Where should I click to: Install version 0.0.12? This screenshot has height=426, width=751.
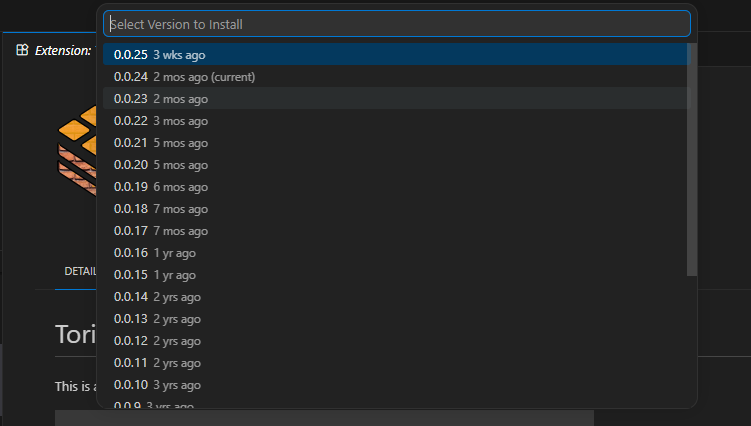(157, 341)
